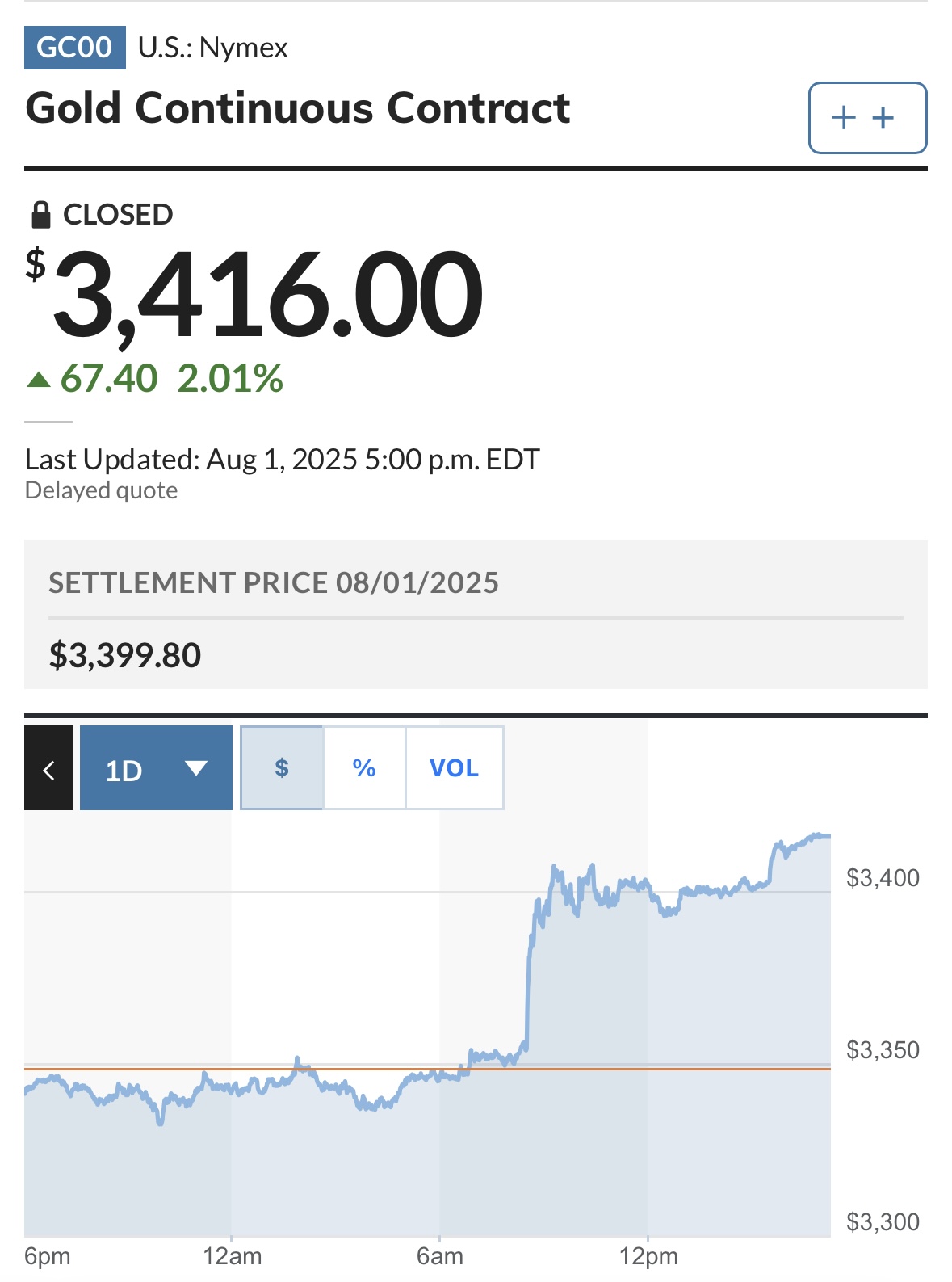952x1282 pixels.
Task: Click the Gold Continuous Contract title
Action: (298, 109)
